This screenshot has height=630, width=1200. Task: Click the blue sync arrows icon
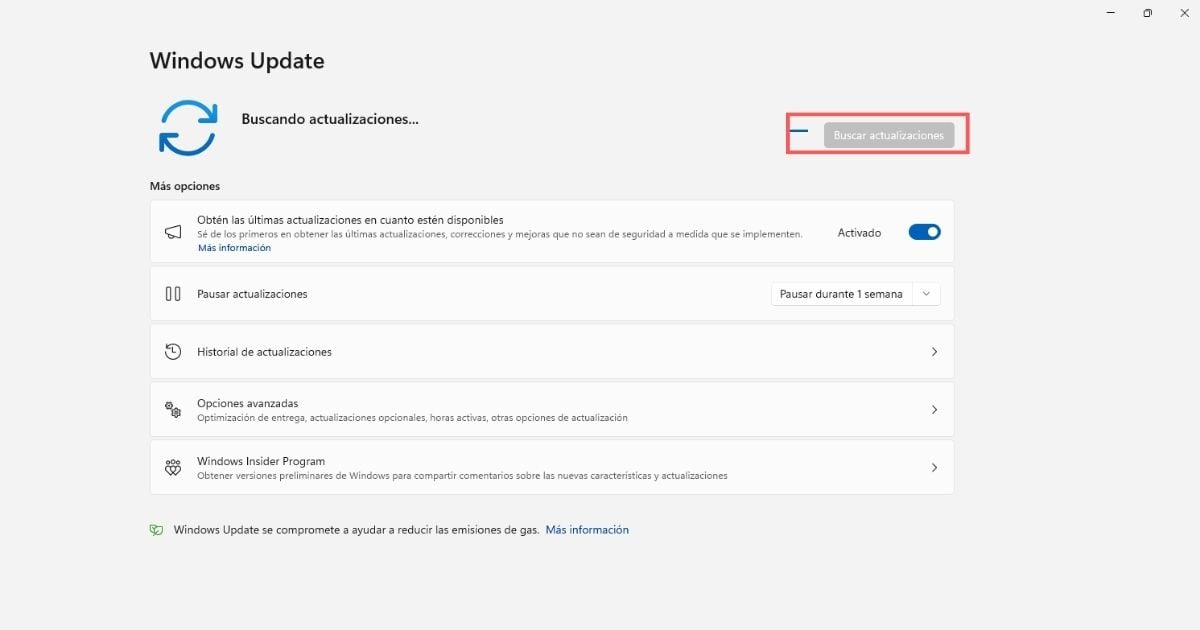coord(188,127)
